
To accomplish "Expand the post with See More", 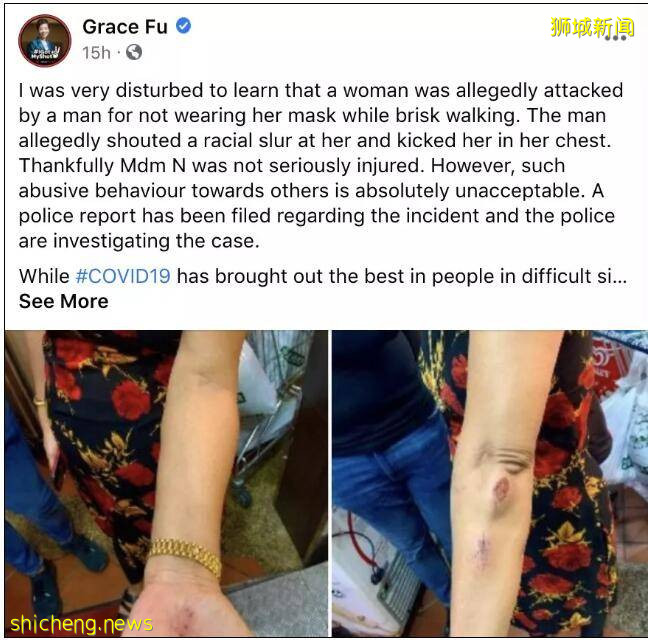I will [x=64, y=301].
